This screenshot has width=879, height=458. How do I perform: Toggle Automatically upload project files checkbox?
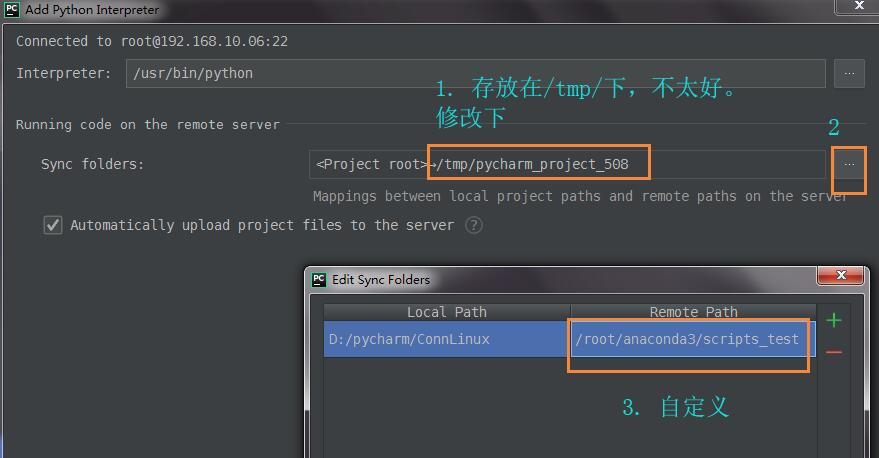coord(53,225)
